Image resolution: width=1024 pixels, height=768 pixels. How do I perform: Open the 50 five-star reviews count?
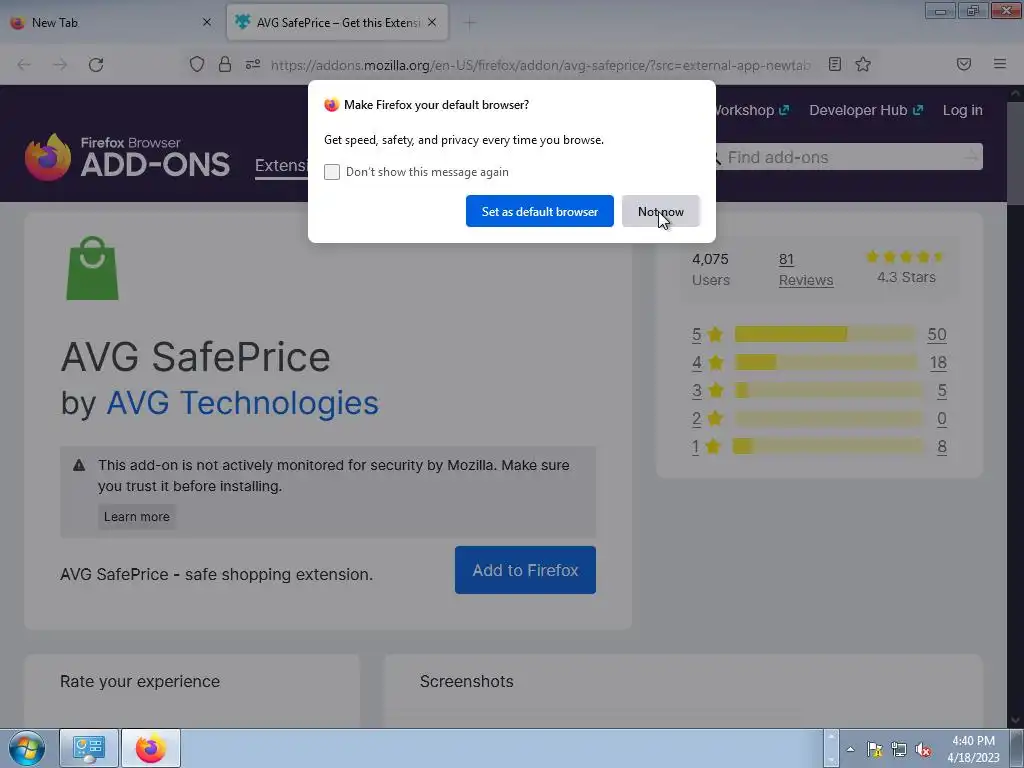[936, 334]
